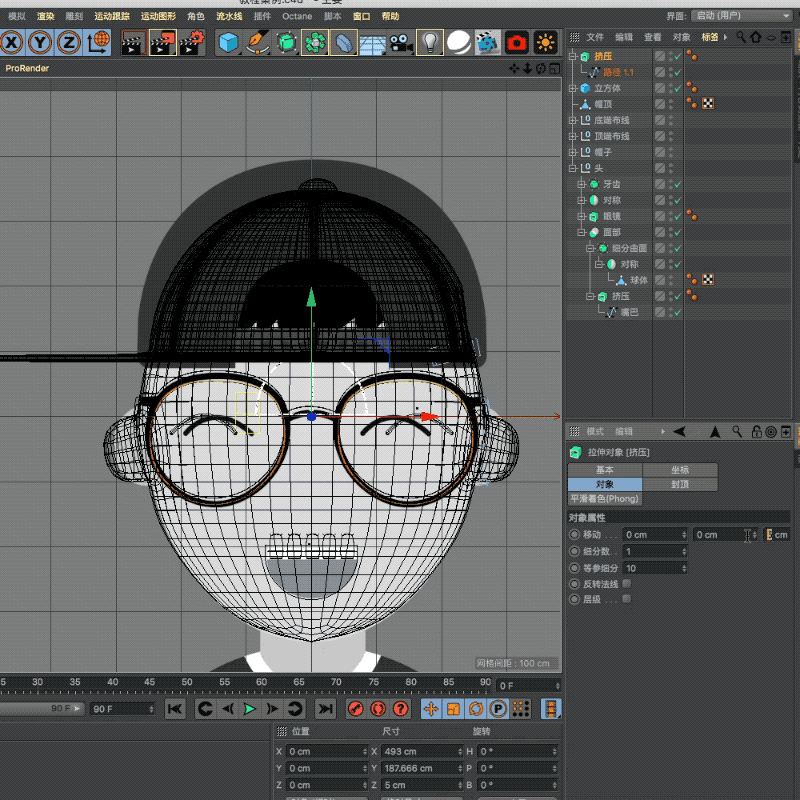This screenshot has width=800, height=800.
Task: Open the camera object icon
Action: 401,43
